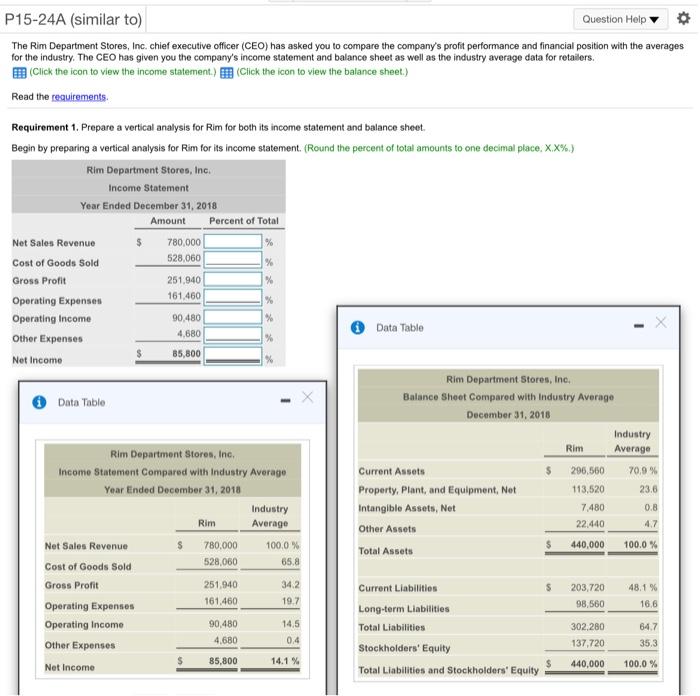The width and height of the screenshot is (700, 696).
Task: Click Long-term Liabilities value 98,560
Action: [590, 604]
